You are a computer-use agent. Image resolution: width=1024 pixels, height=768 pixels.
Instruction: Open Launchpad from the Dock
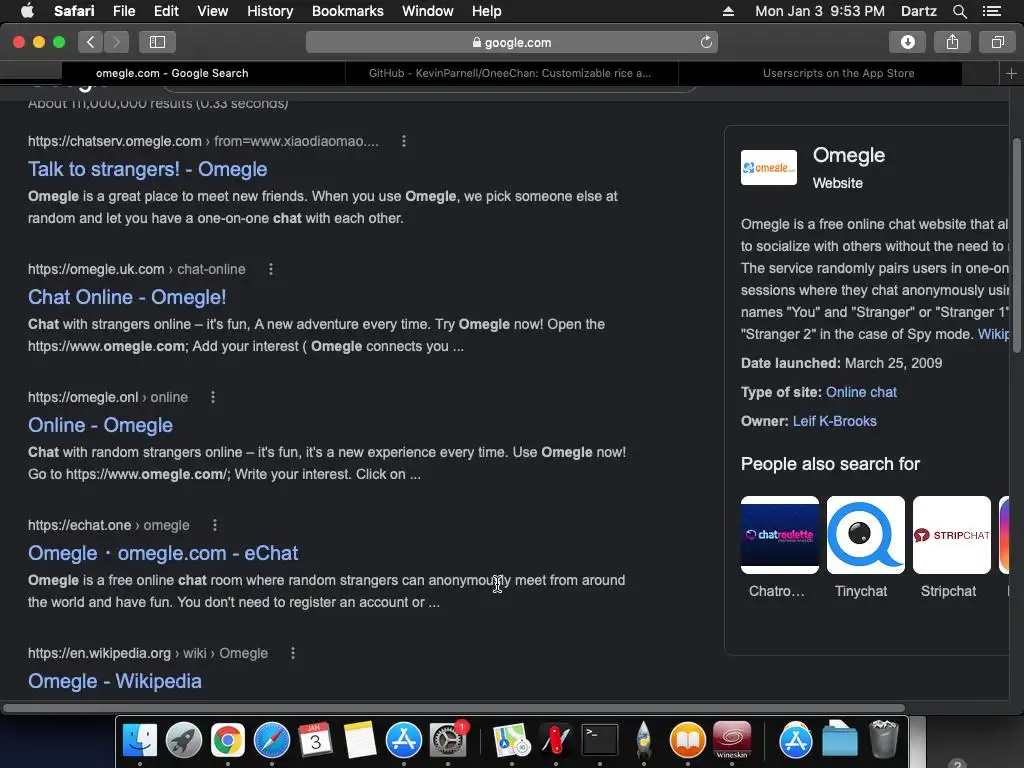coord(184,740)
